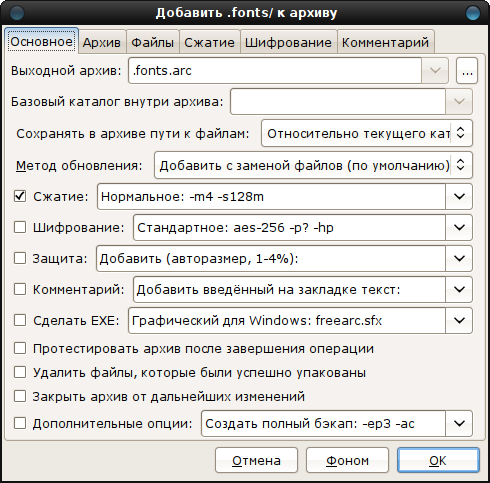
Task: Switch to the Сжатие tab
Action: pyautogui.click(x=210, y=42)
